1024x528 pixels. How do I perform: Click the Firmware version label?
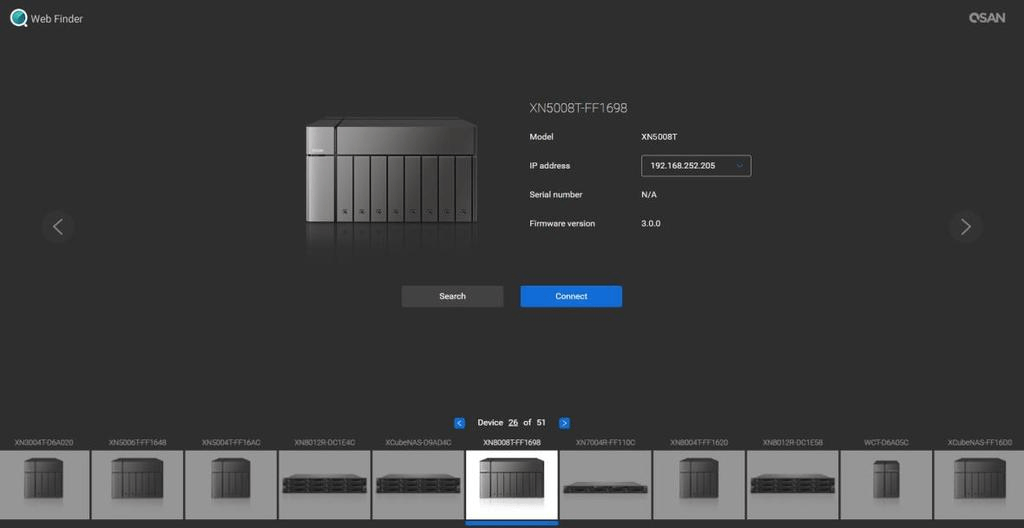click(x=562, y=223)
